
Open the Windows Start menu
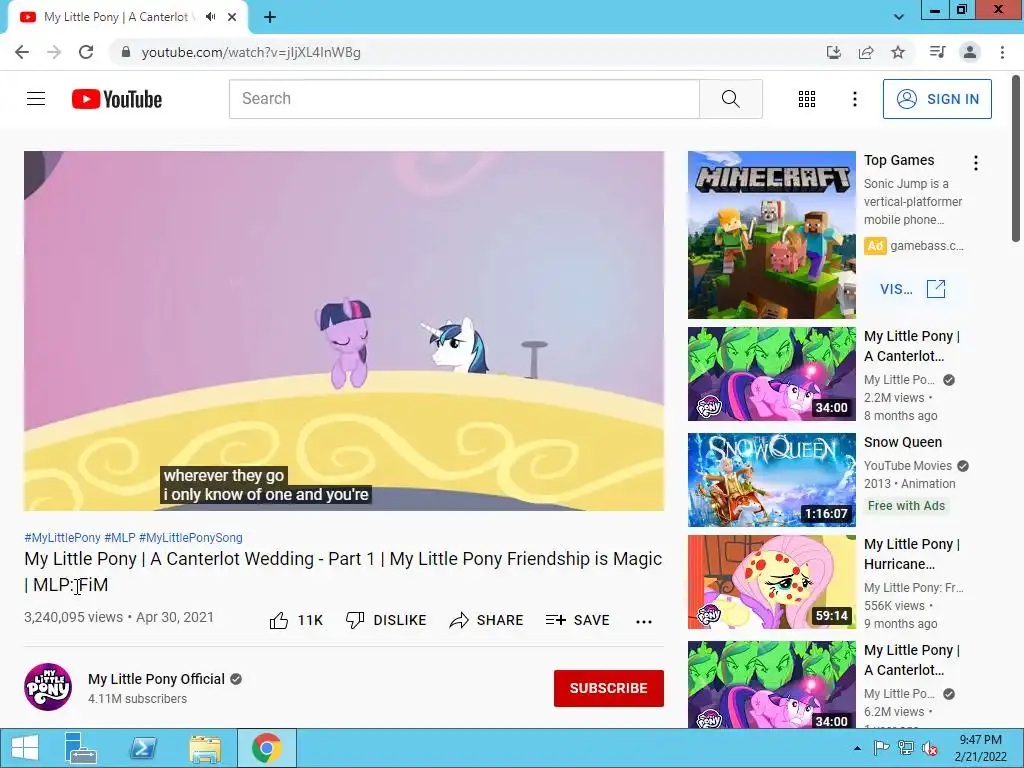pyautogui.click(x=25, y=748)
